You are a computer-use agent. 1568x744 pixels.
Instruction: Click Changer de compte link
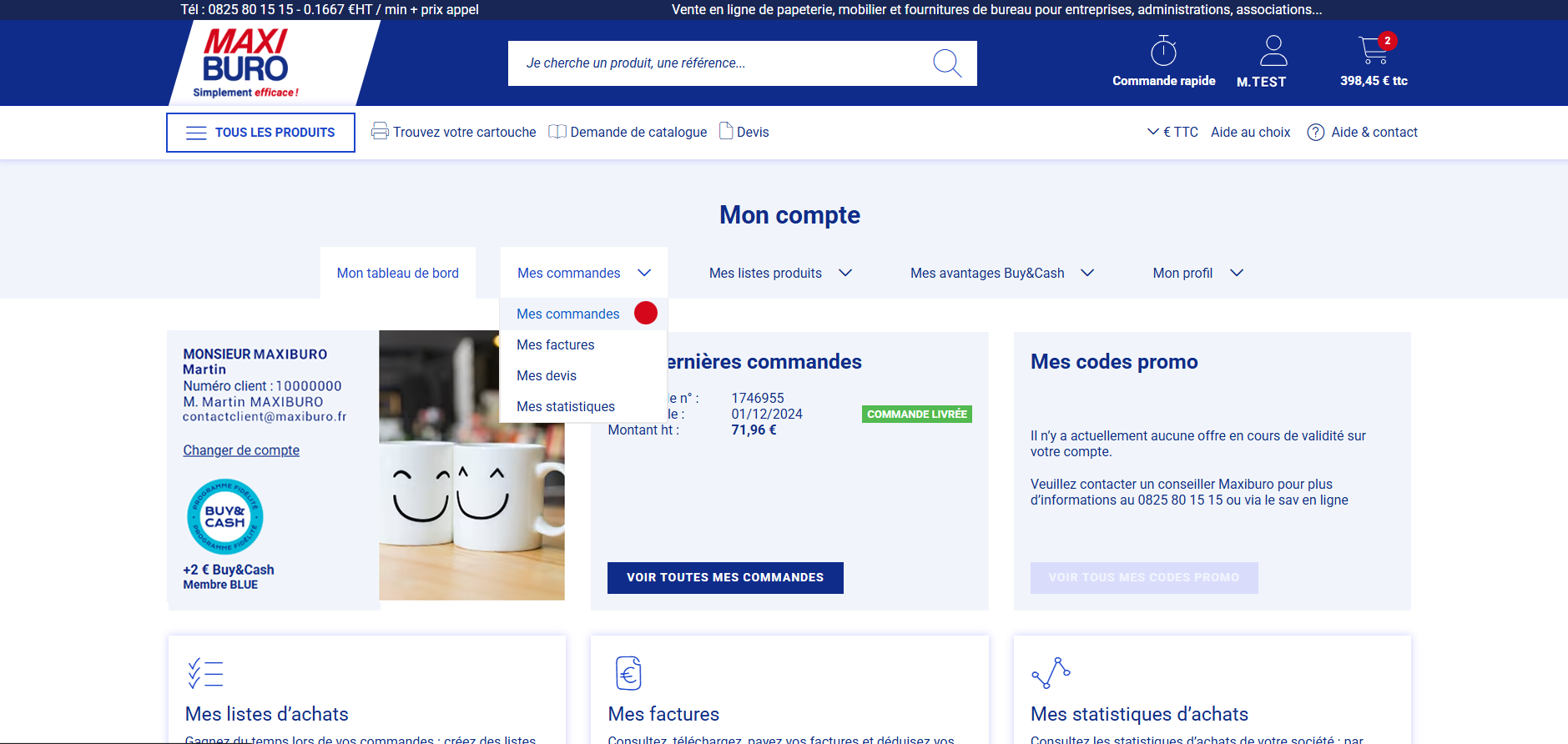point(241,450)
